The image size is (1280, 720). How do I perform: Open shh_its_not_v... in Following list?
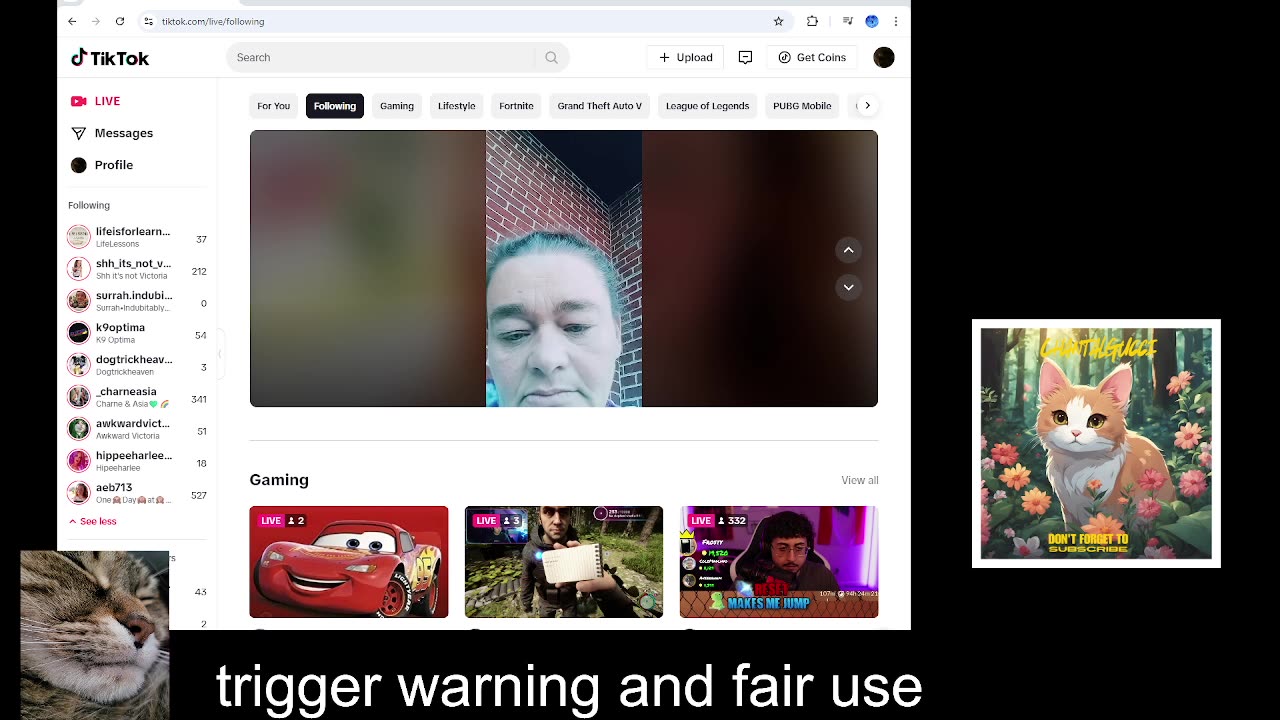(x=137, y=269)
